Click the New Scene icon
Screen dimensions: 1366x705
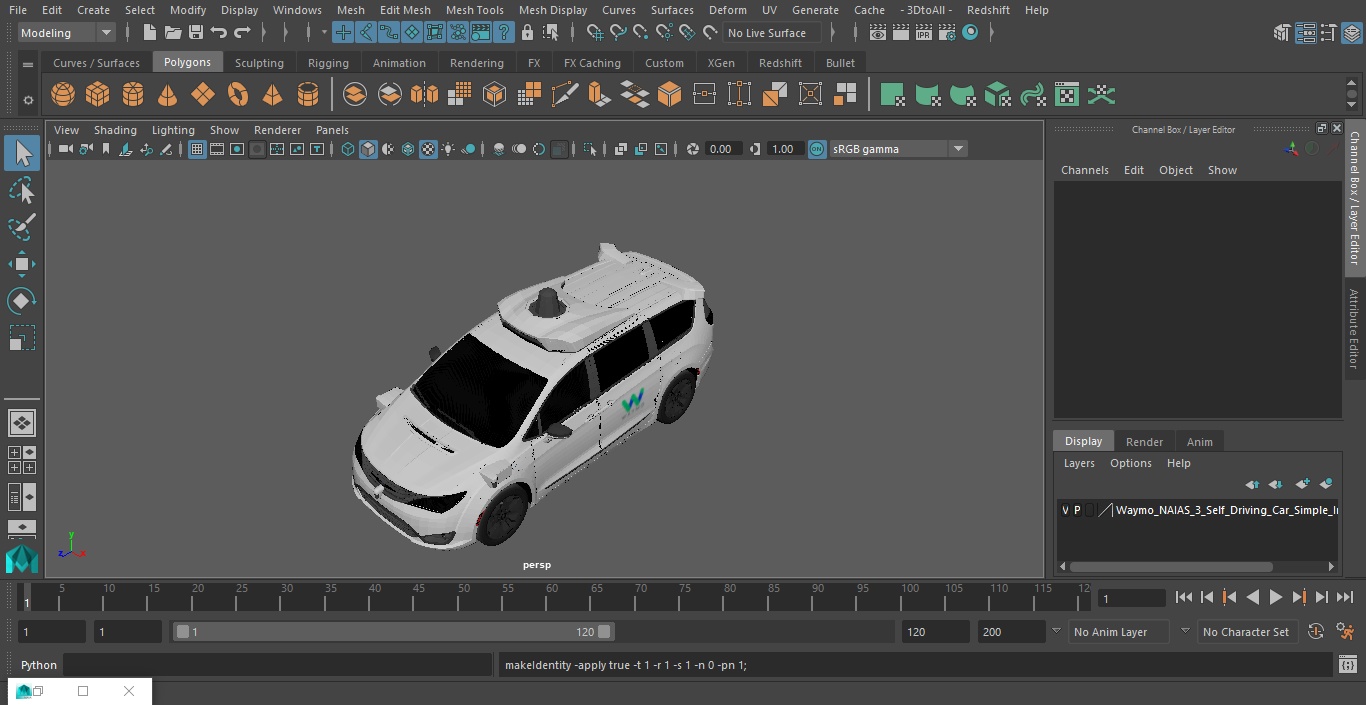pos(149,33)
